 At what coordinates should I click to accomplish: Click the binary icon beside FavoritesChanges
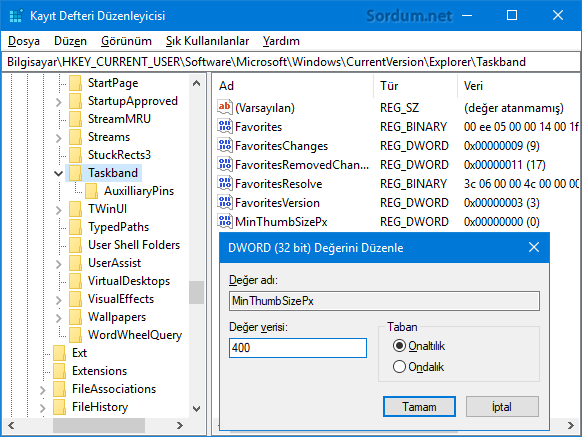pos(225,146)
